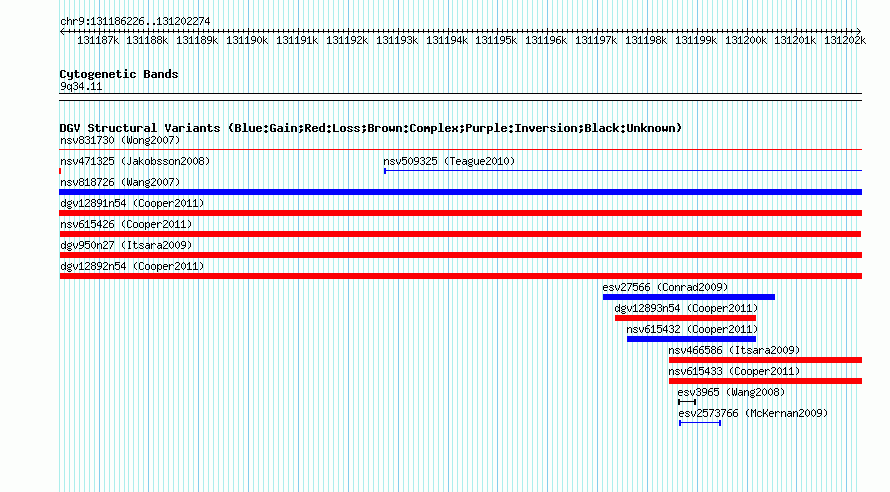
Task: Click the 131188k ruler tick label
Action: 147,40
